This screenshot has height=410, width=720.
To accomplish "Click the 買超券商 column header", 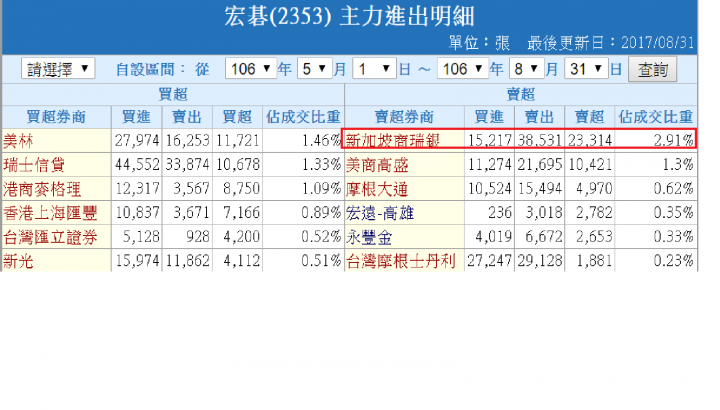I will [56, 117].
